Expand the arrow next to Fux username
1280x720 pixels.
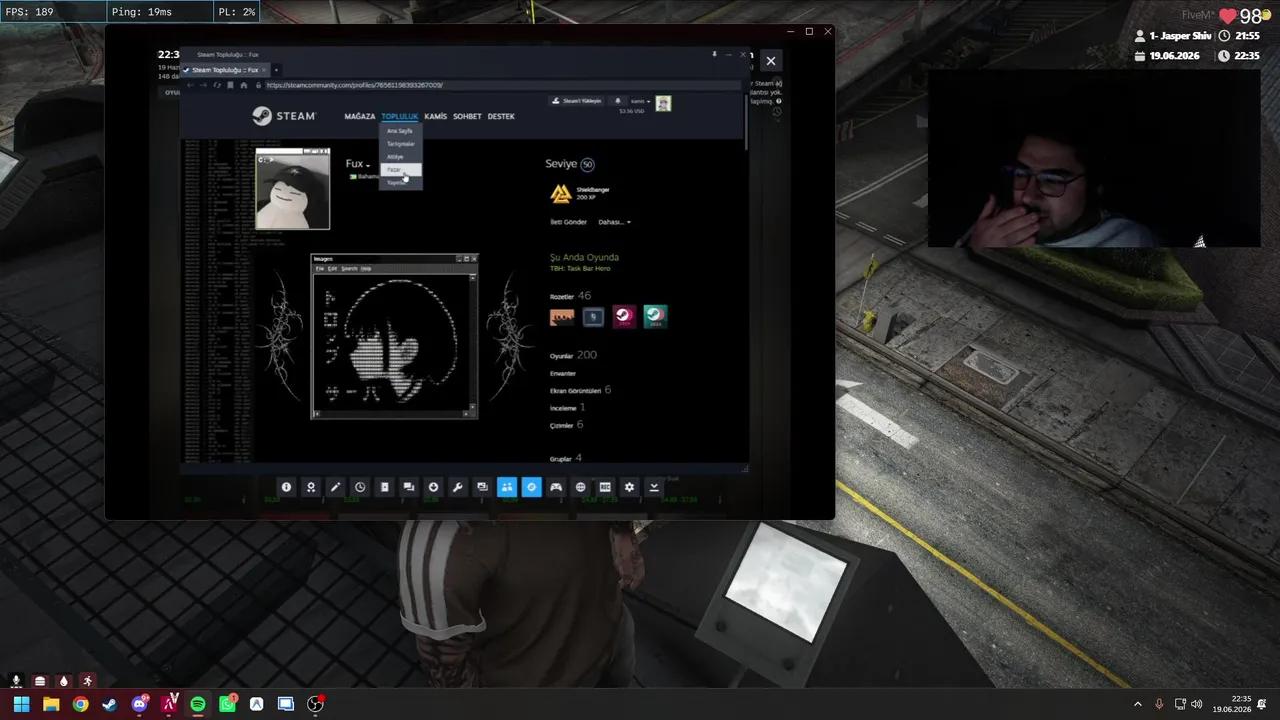(368, 165)
